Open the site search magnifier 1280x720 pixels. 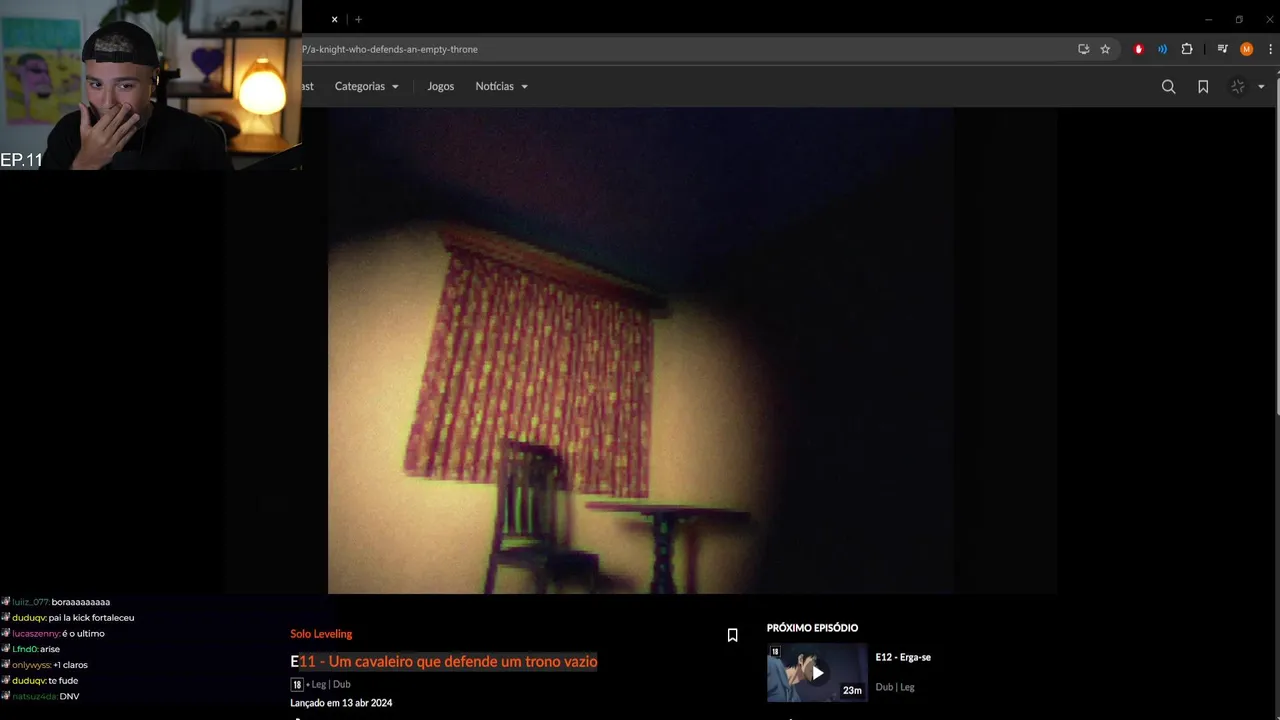point(1168,87)
